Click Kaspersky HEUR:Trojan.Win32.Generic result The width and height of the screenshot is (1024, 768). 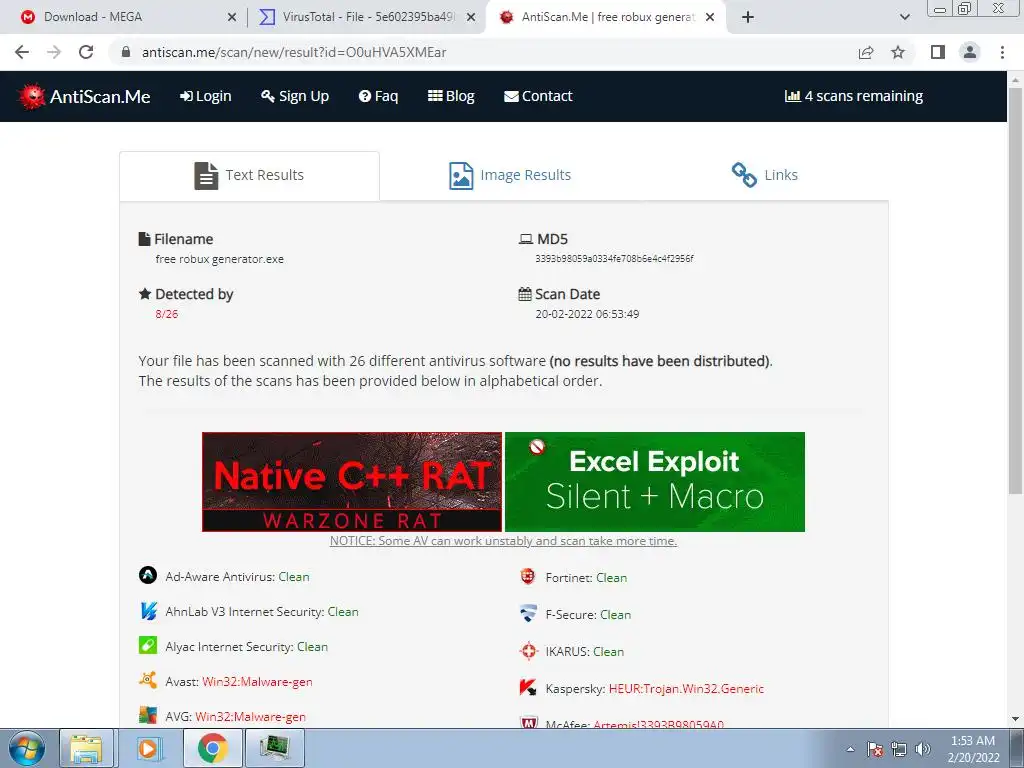click(x=686, y=688)
